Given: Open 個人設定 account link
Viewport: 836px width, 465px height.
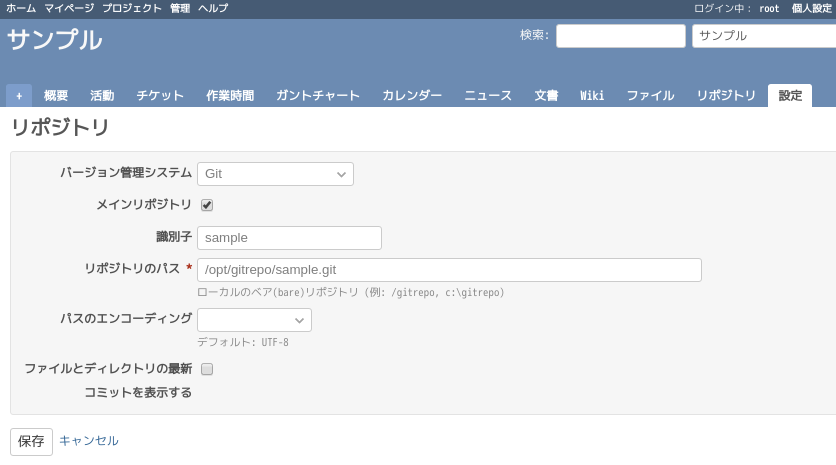Looking at the screenshot, I should point(811,8).
